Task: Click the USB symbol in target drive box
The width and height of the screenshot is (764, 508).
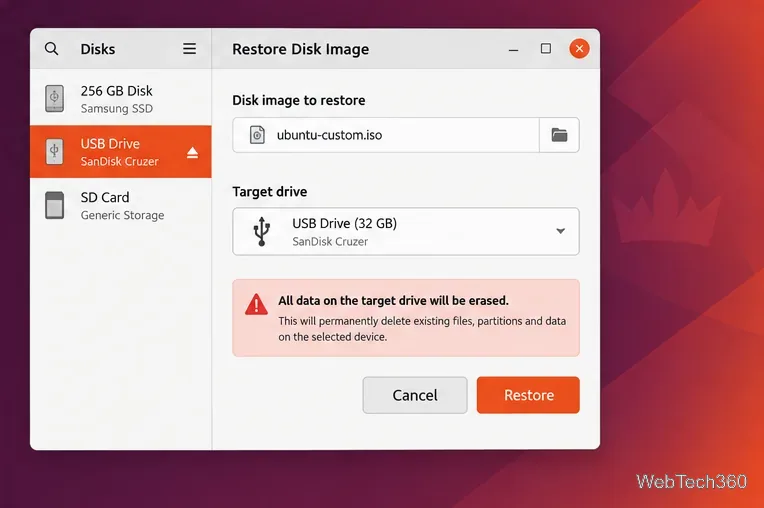Action: (x=262, y=231)
